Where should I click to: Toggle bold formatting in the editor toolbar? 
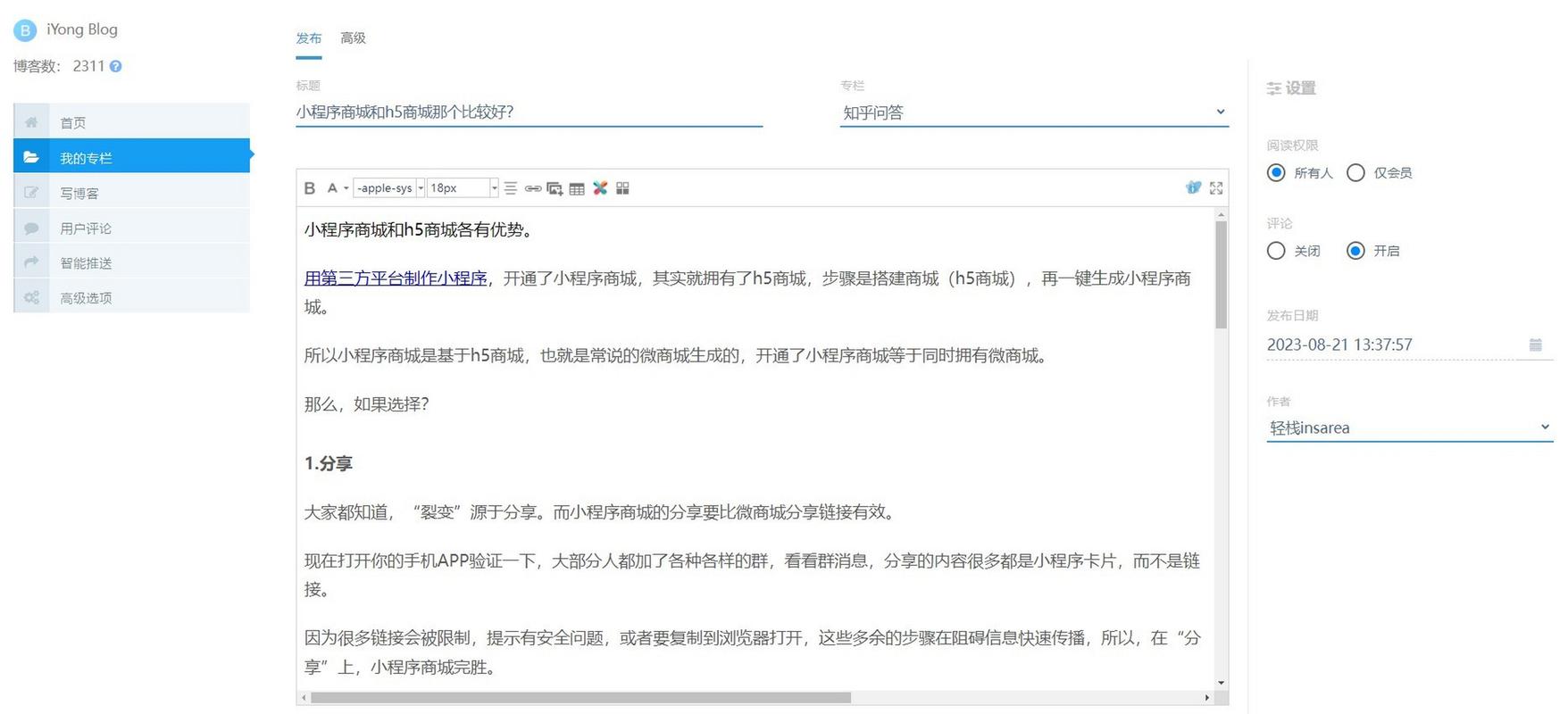310,188
